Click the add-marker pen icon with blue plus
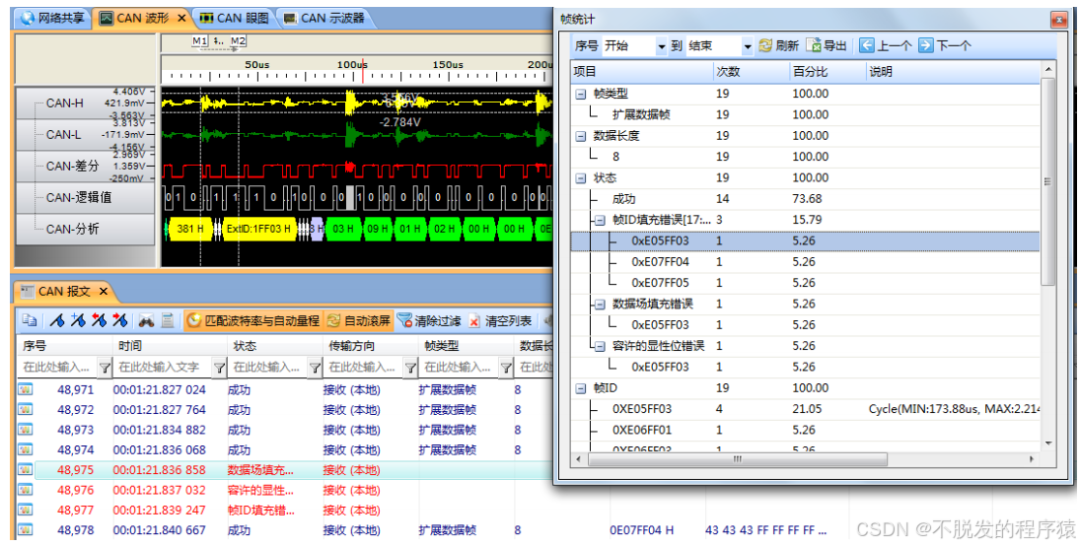The image size is (1080, 546). point(77,321)
